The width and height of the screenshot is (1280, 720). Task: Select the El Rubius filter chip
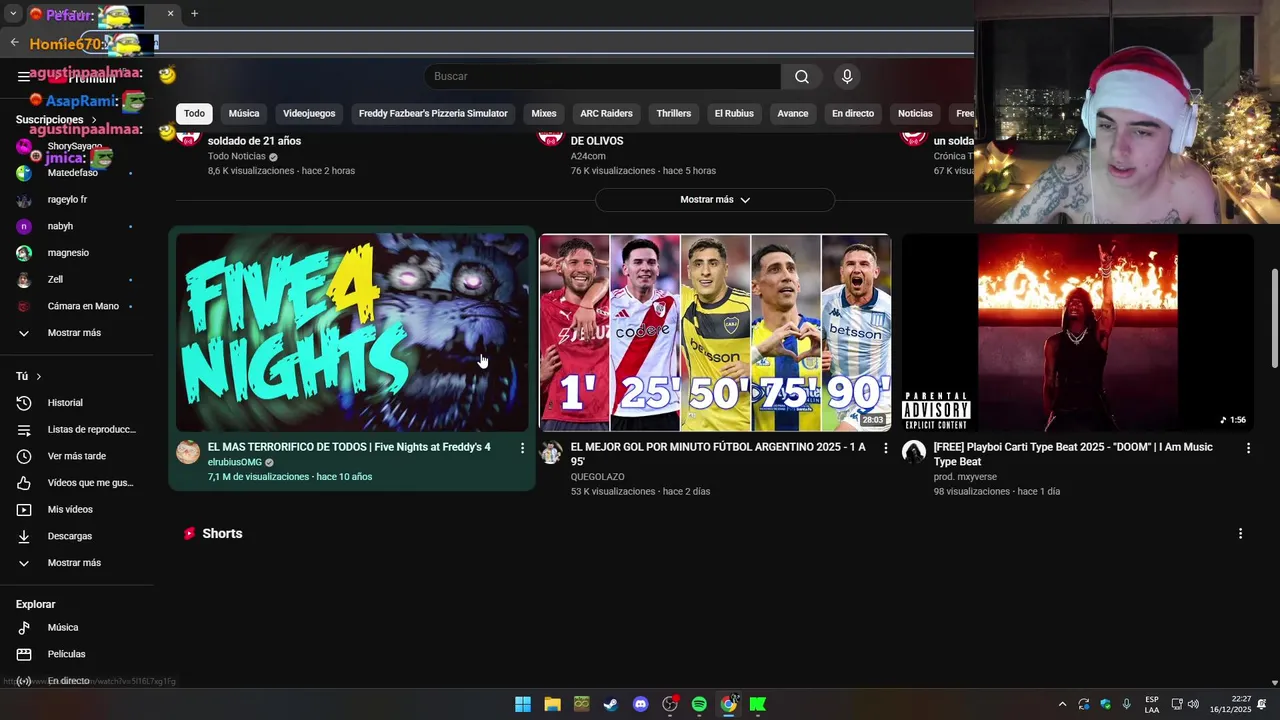pyautogui.click(x=734, y=113)
